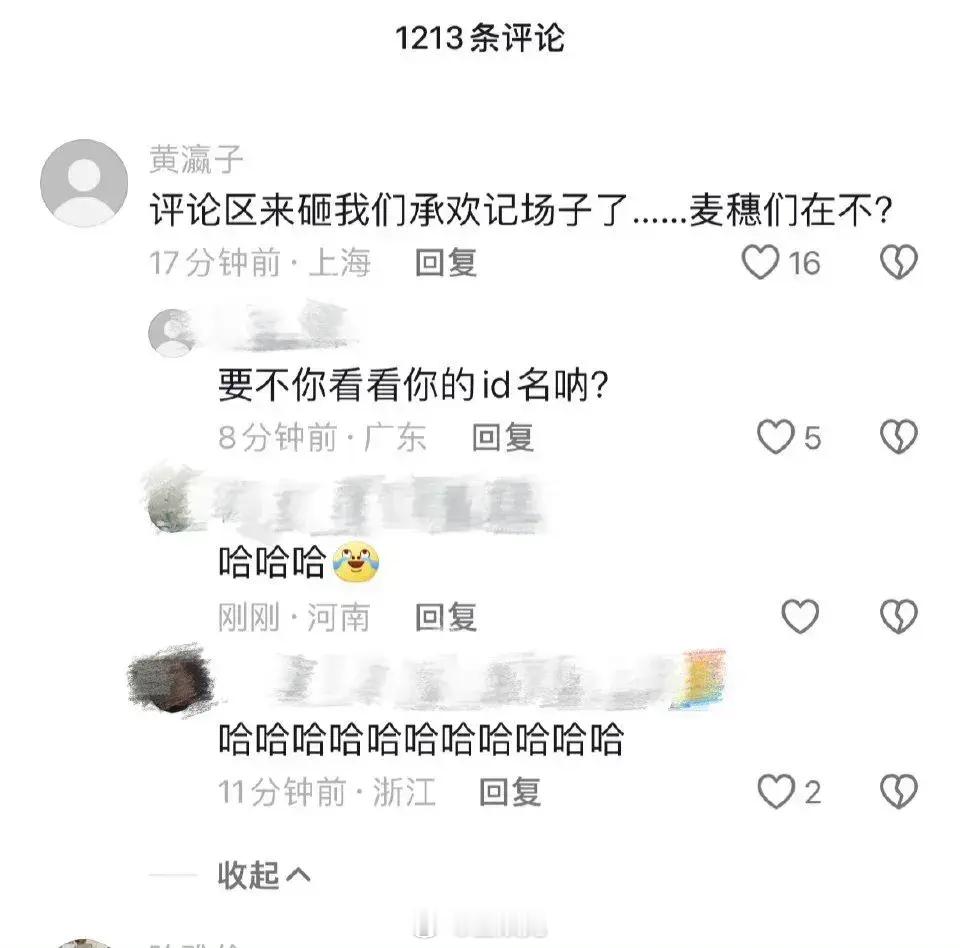Like the Zhejiang reply with 2 likes
This screenshot has height=948, width=960.
776,791
